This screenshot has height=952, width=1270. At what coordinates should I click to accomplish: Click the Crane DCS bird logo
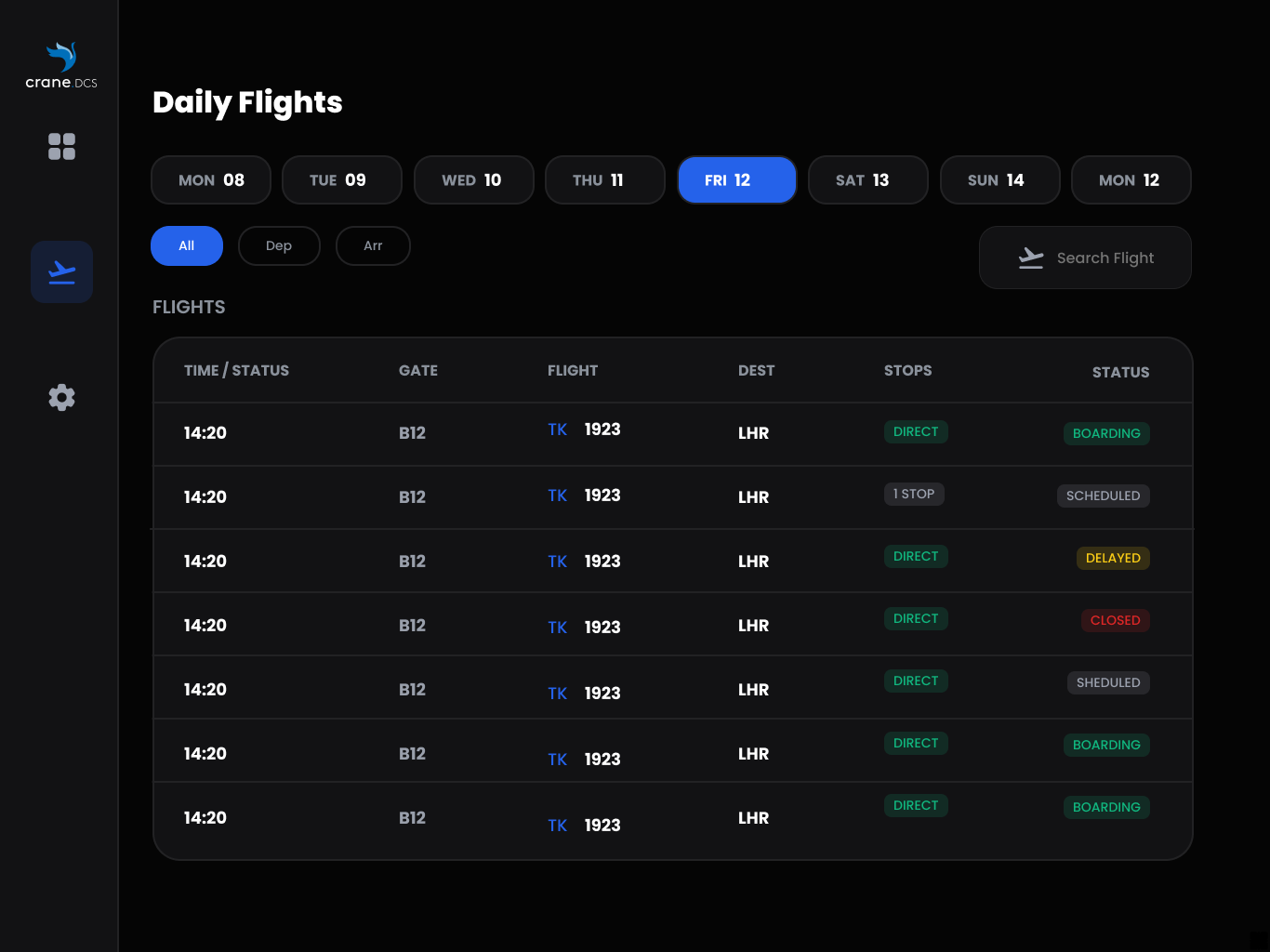click(x=61, y=57)
